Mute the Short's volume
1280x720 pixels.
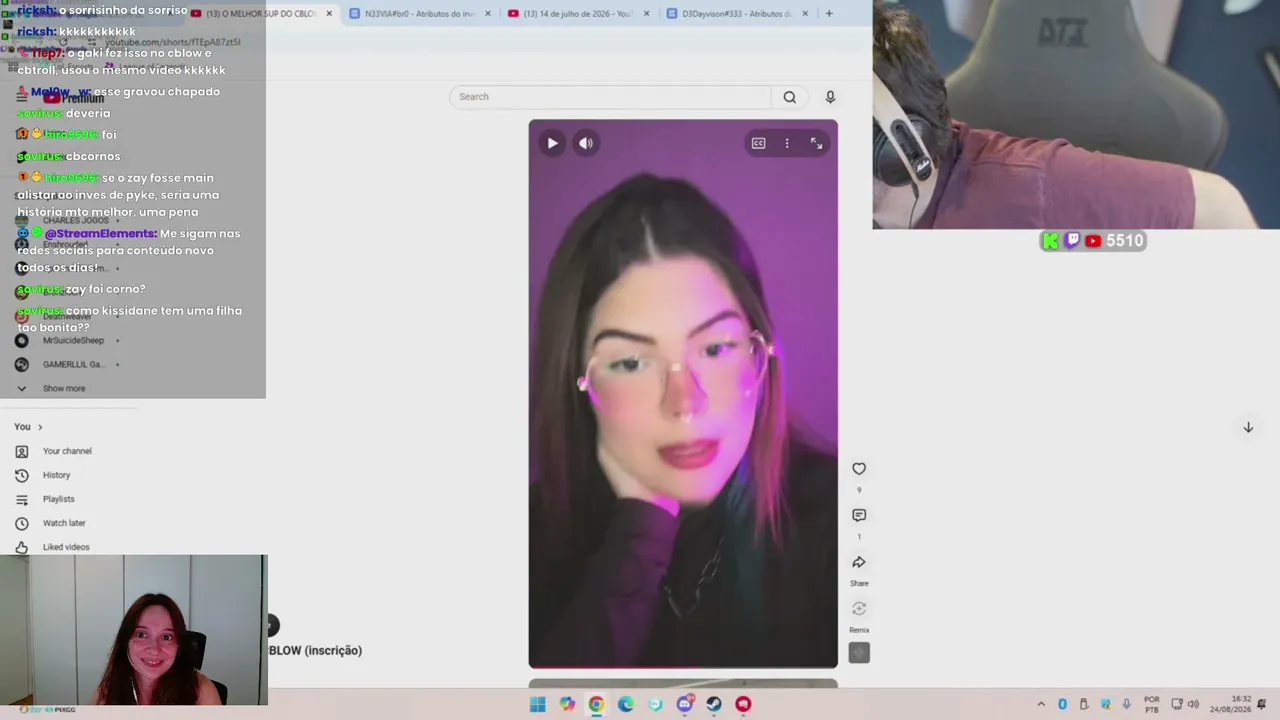[586, 143]
